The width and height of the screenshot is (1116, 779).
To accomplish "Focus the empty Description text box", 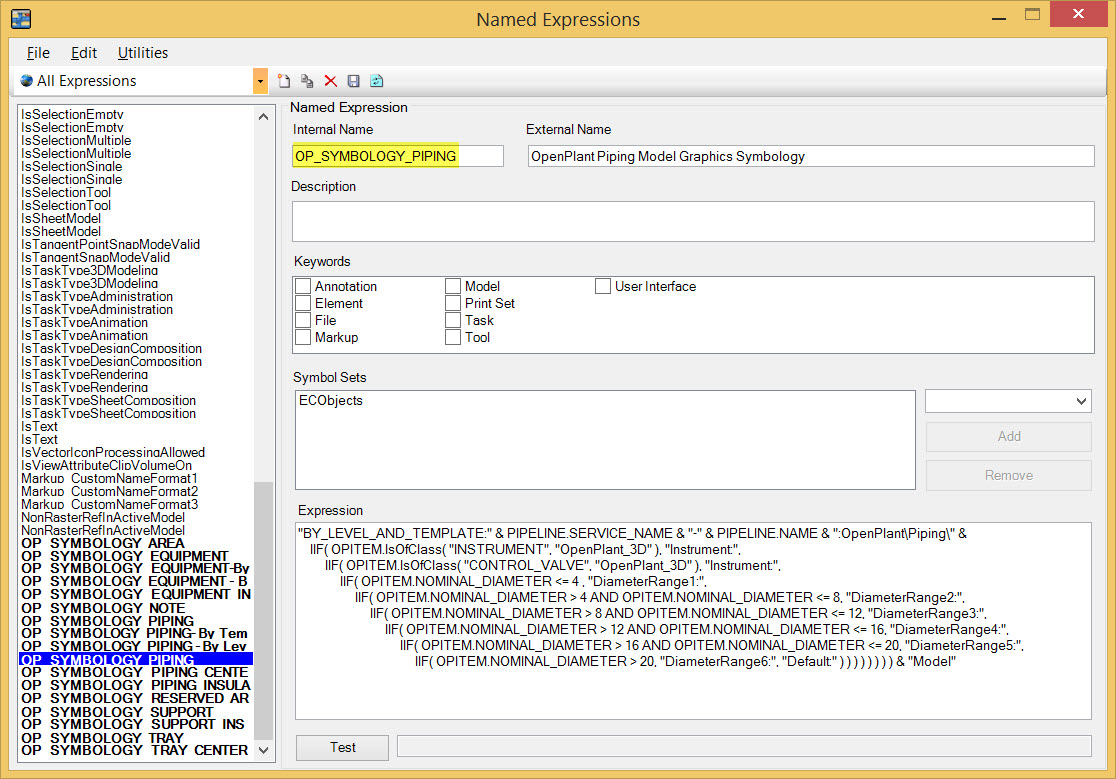I will [x=693, y=221].
